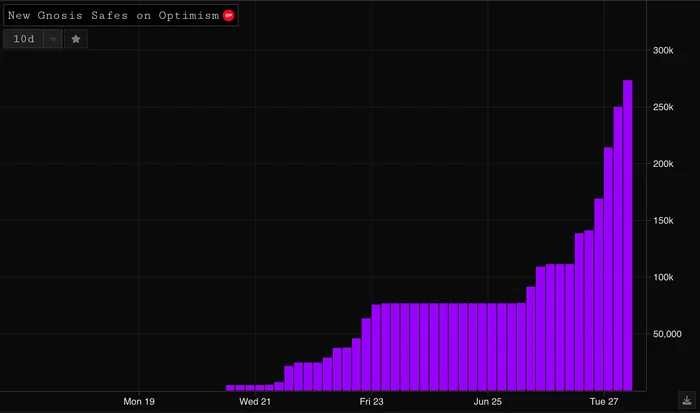This screenshot has height=413, width=700.
Task: Select the 10d time range button
Action: click(24, 39)
